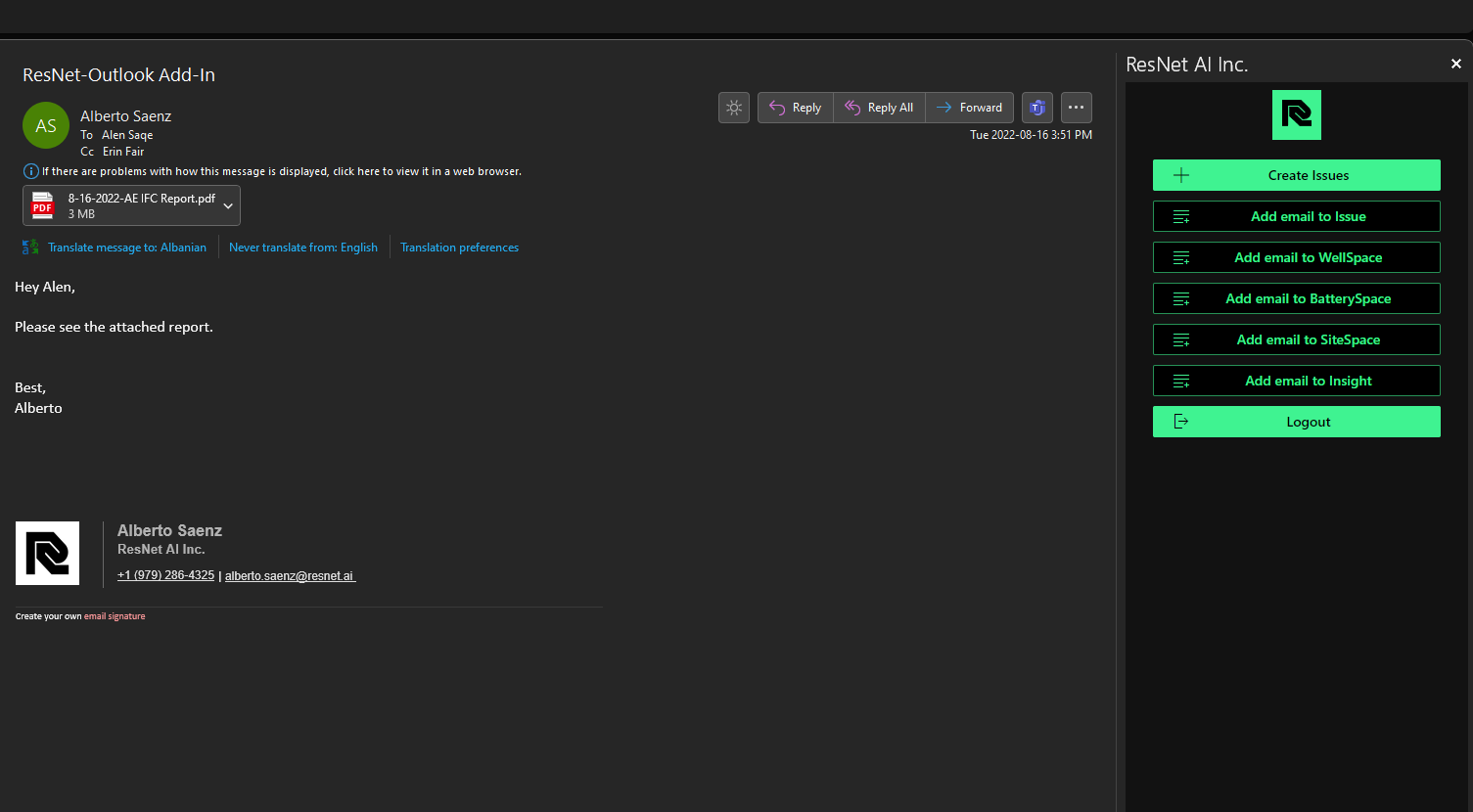The height and width of the screenshot is (812, 1473).
Task: Click Add email to BatterySpace
Action: click(x=1296, y=298)
